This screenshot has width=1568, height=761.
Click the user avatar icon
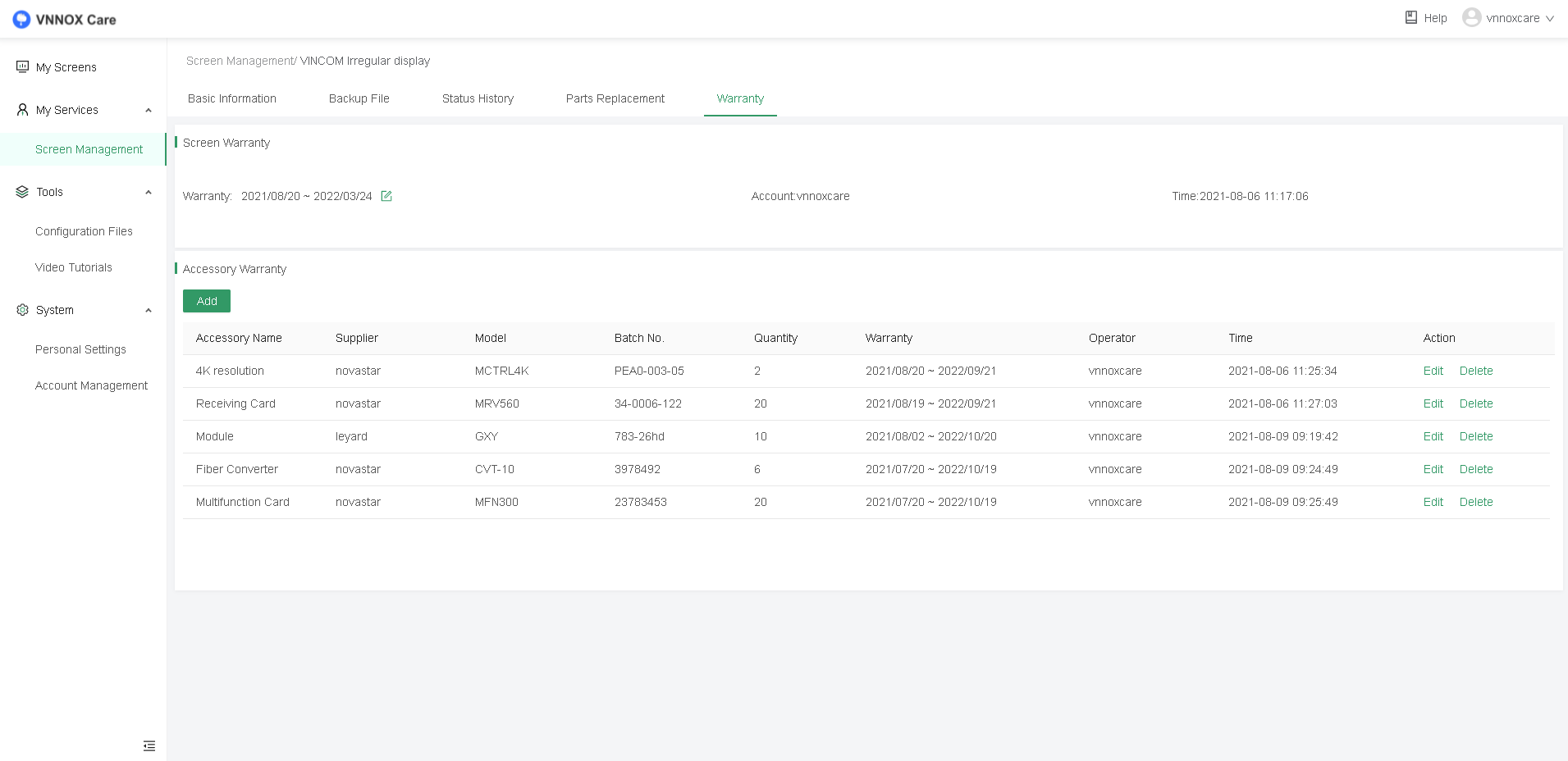click(x=1471, y=17)
